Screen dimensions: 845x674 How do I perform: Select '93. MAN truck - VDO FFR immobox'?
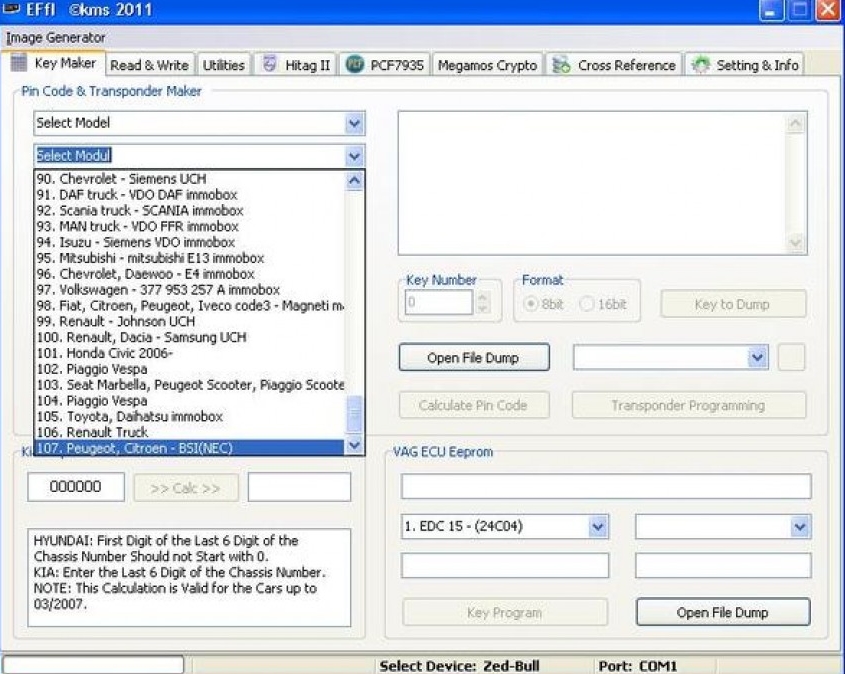pyautogui.click(x=189, y=226)
